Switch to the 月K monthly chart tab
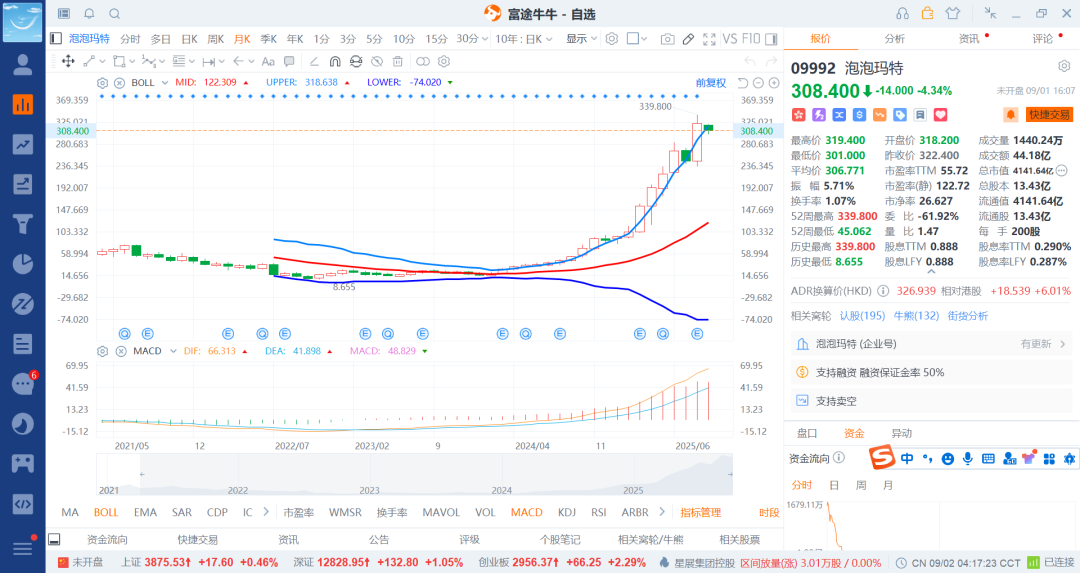Image resolution: width=1080 pixels, height=573 pixels. [242, 39]
